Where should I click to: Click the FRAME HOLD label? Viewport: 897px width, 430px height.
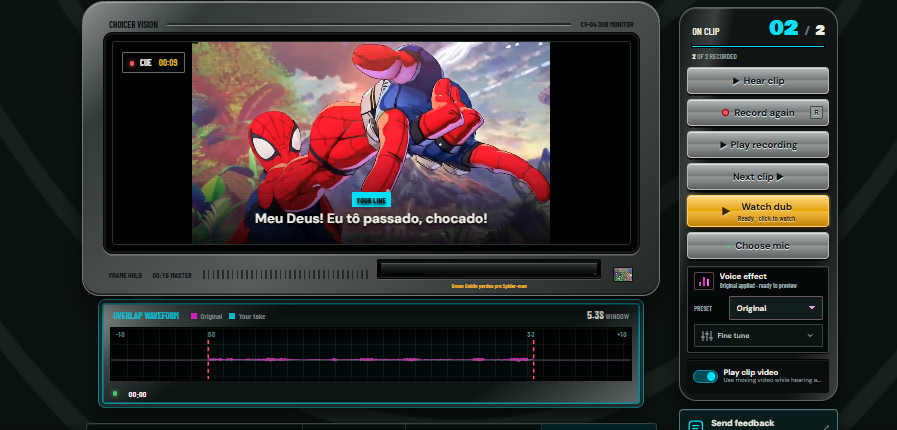[125, 276]
